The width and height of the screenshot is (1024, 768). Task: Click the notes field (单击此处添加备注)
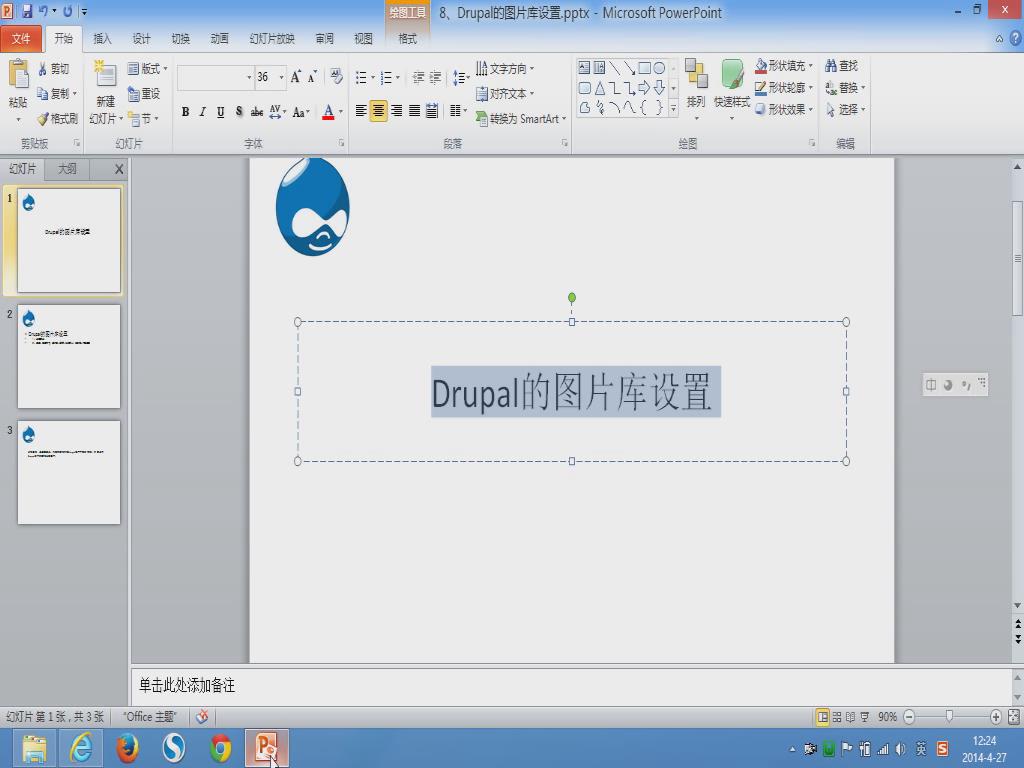(571, 686)
